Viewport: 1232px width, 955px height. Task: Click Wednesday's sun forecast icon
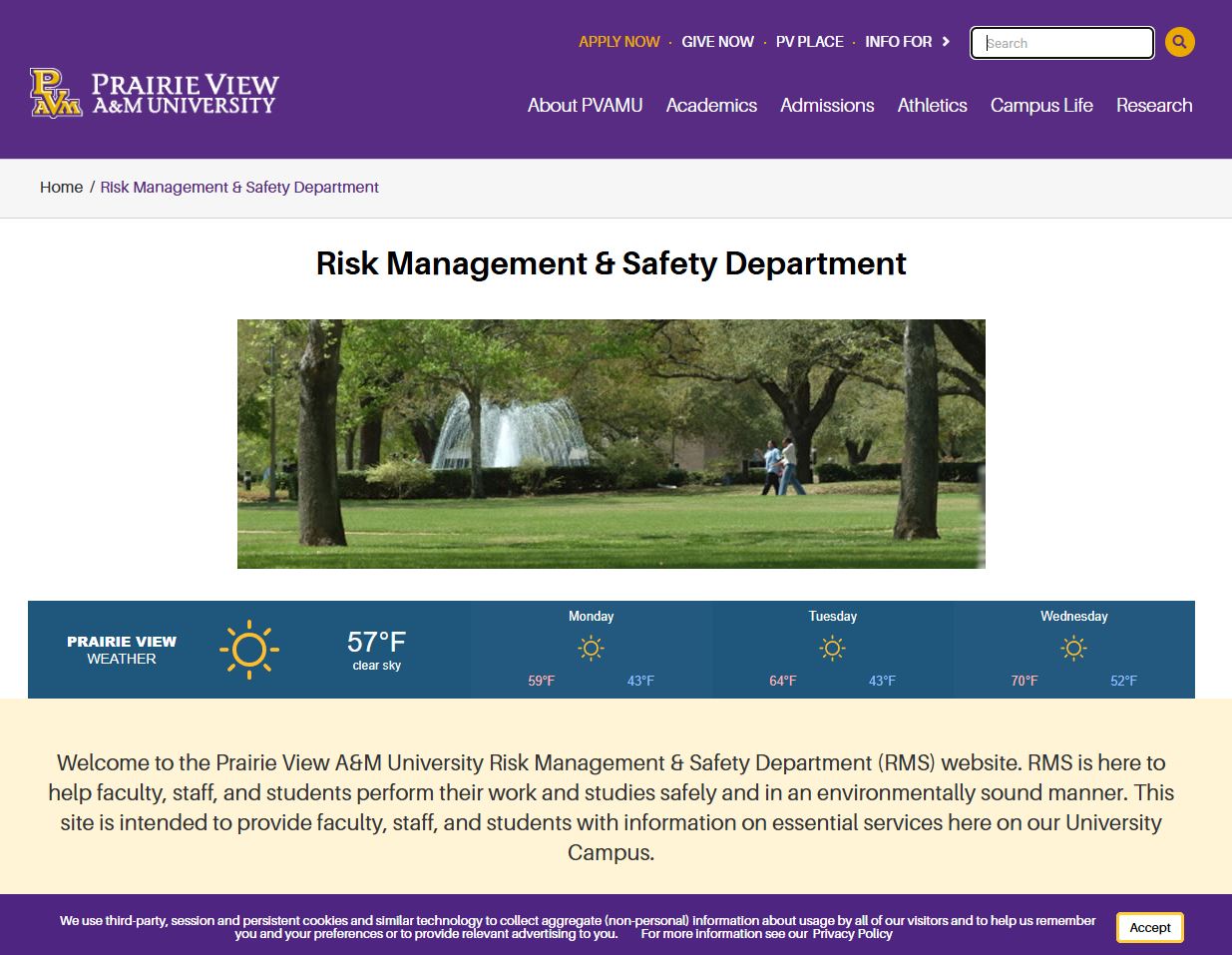pyautogui.click(x=1073, y=649)
